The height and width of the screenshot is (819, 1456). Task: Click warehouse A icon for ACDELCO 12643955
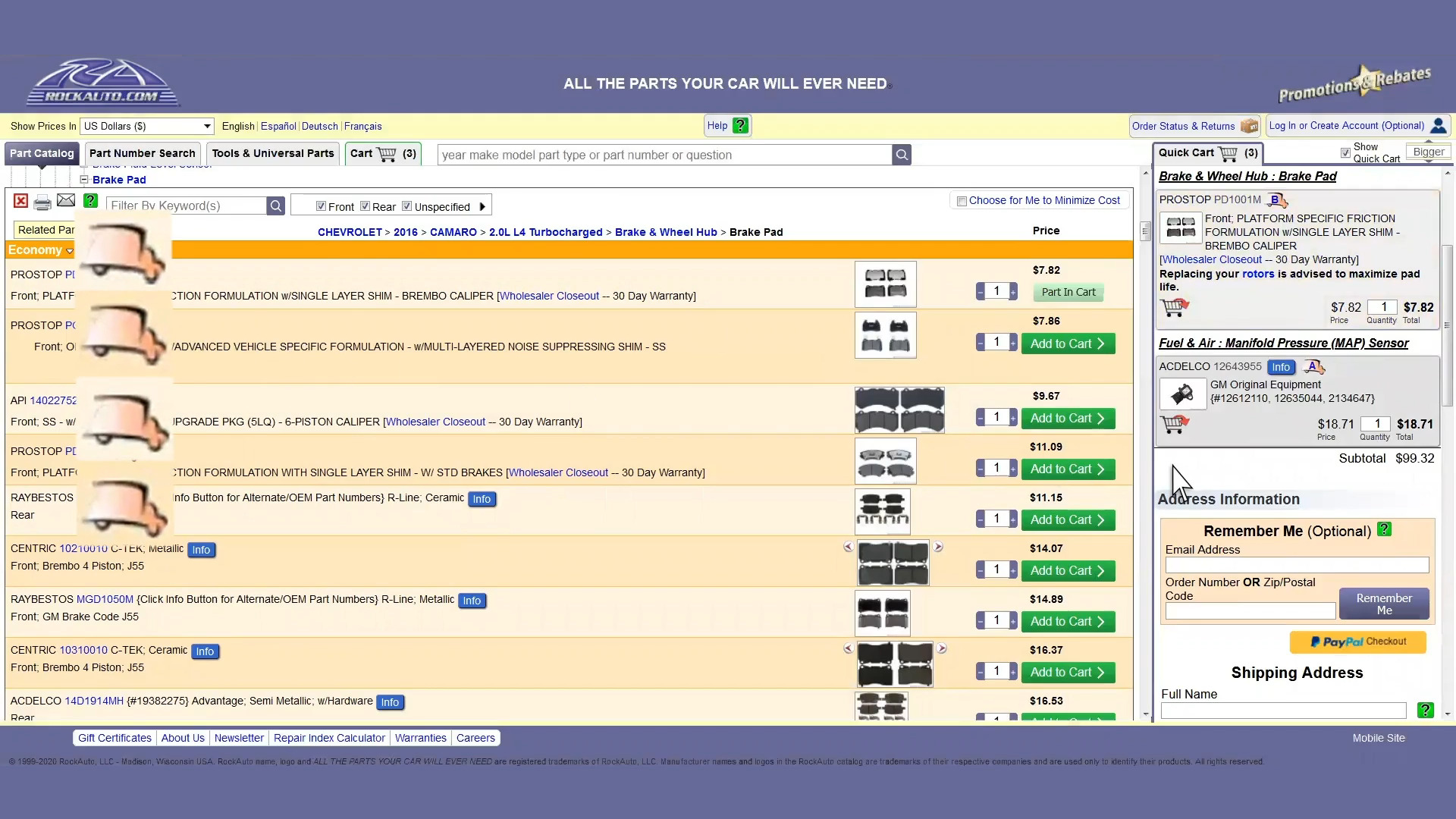(x=1314, y=367)
